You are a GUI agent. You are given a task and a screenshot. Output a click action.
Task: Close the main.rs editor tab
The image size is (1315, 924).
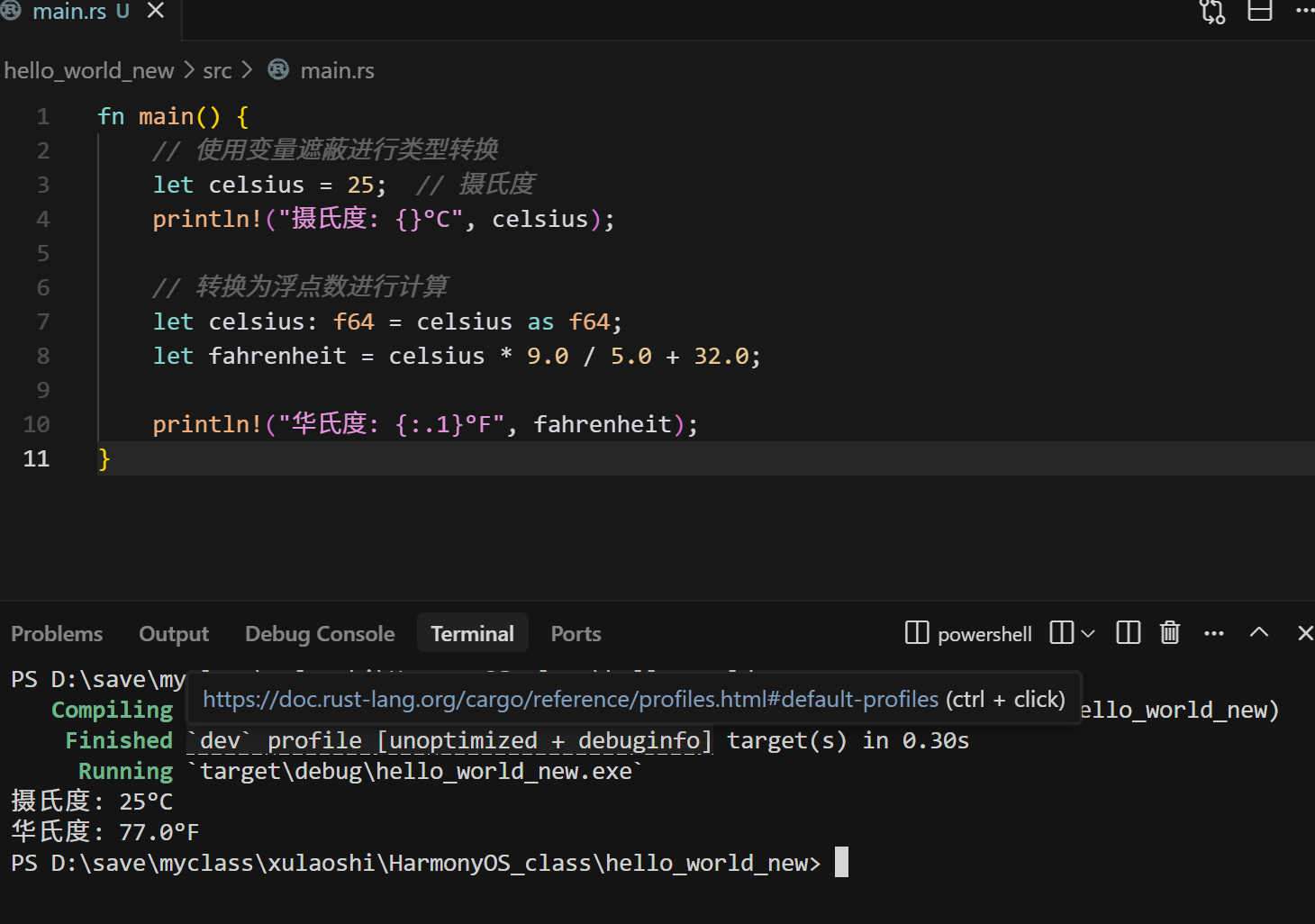[156, 11]
